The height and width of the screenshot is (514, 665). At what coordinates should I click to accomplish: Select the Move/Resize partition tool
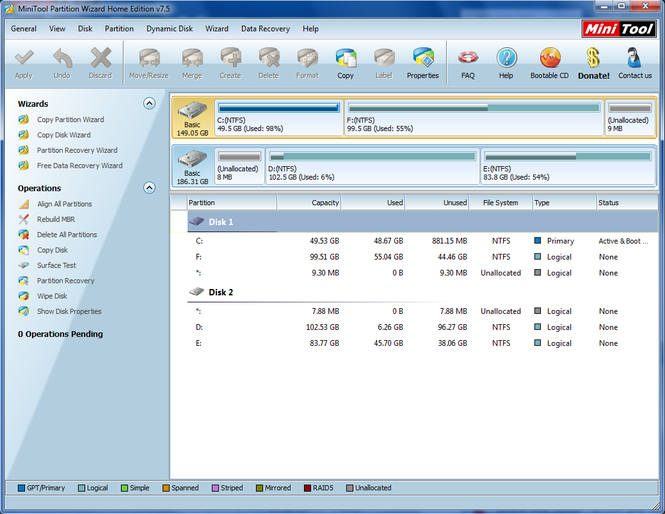(x=149, y=64)
